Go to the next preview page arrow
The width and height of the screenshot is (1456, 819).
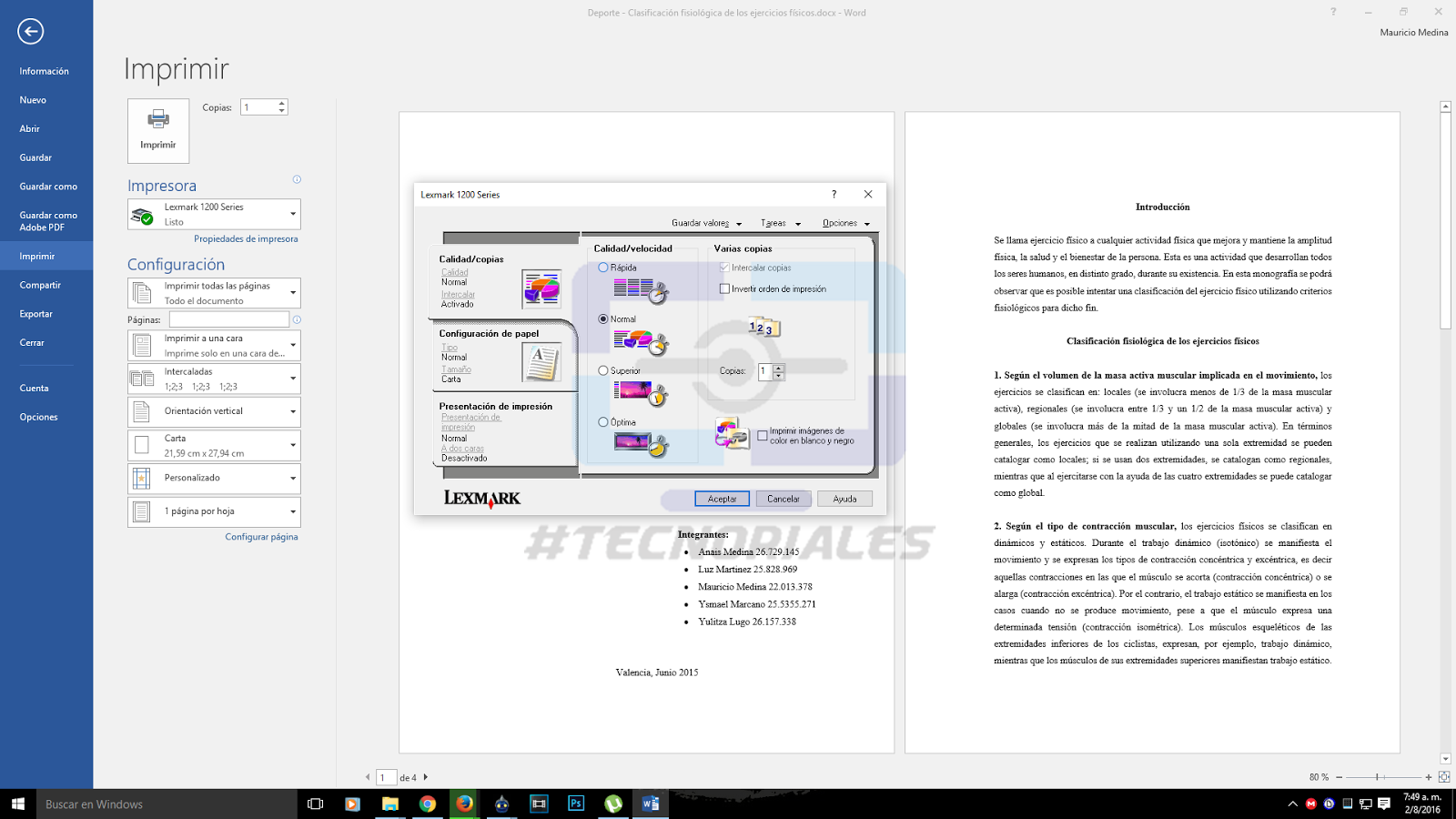click(425, 777)
